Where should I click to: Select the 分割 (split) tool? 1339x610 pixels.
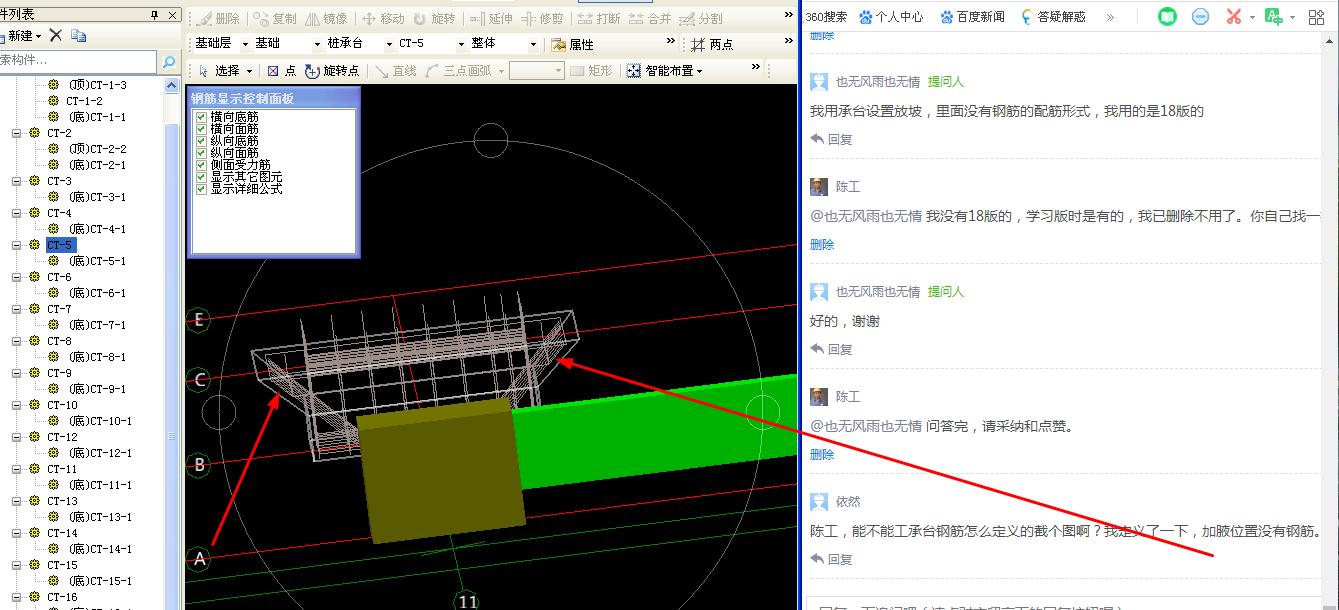click(701, 19)
